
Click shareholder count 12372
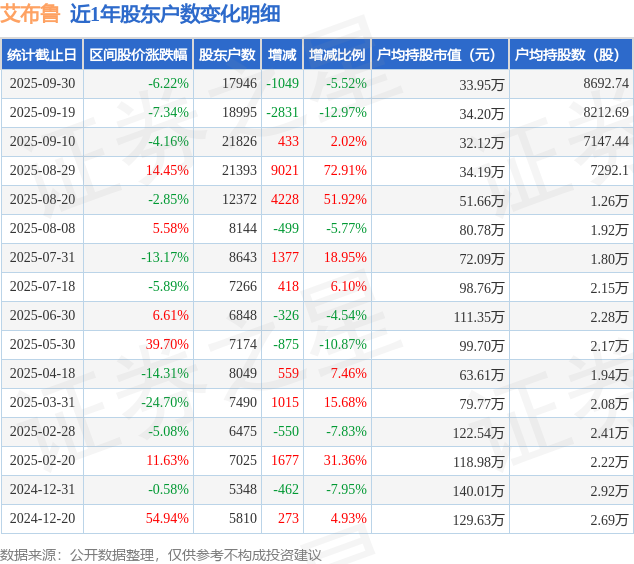tap(239, 199)
